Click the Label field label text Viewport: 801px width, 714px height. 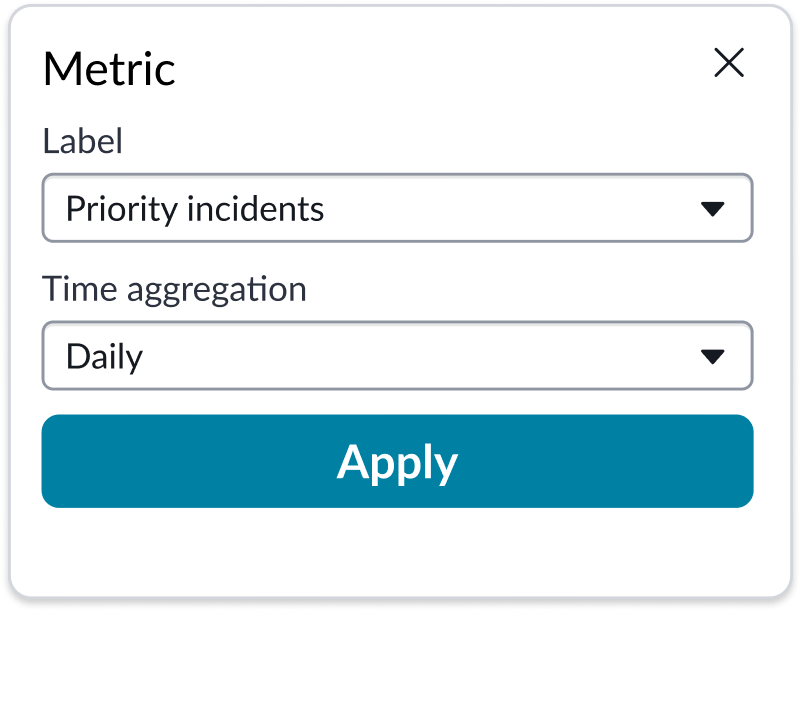83,141
